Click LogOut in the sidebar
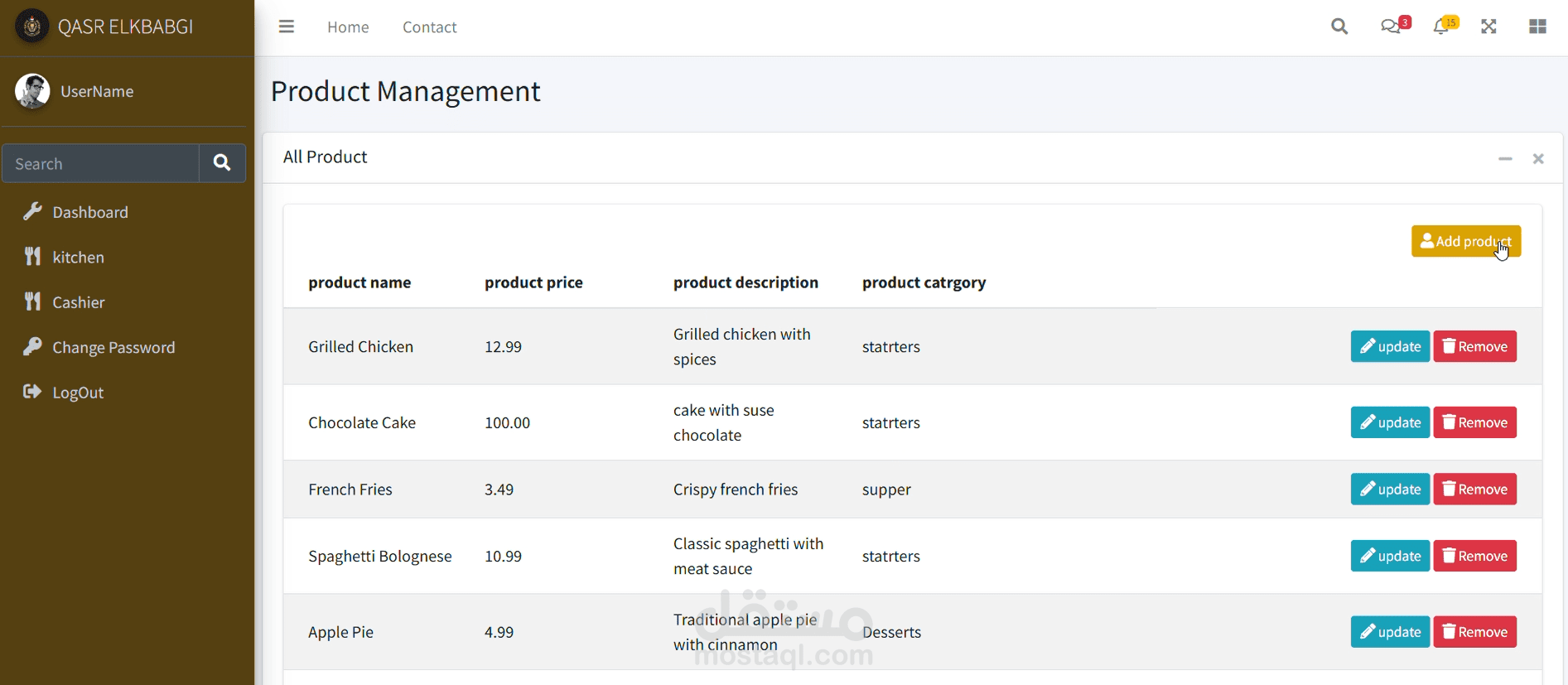Viewport: 1568px width, 685px height. pos(78,393)
